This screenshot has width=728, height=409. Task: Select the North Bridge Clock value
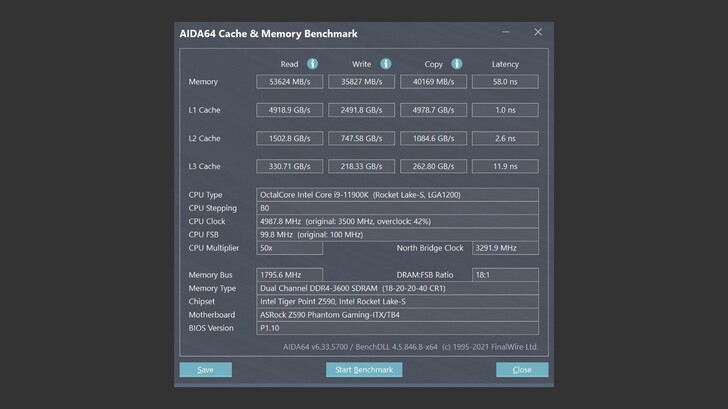point(505,247)
